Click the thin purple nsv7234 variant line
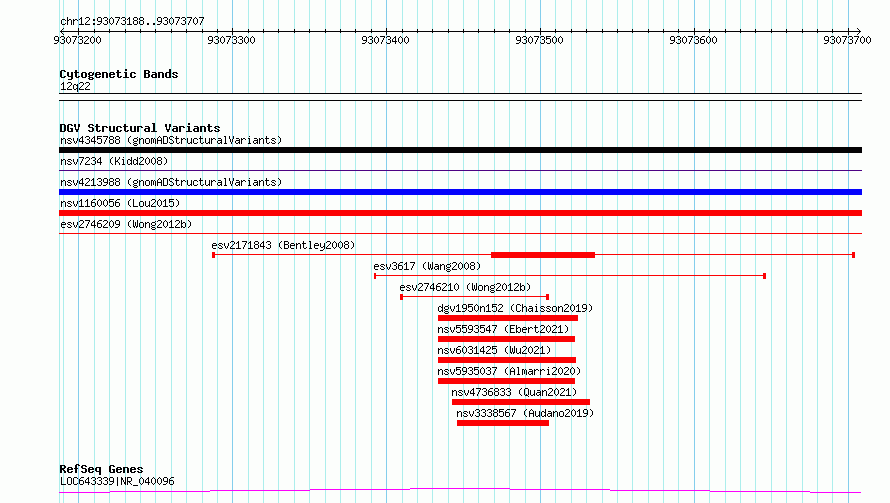This screenshot has width=890, height=503. click(x=460, y=170)
